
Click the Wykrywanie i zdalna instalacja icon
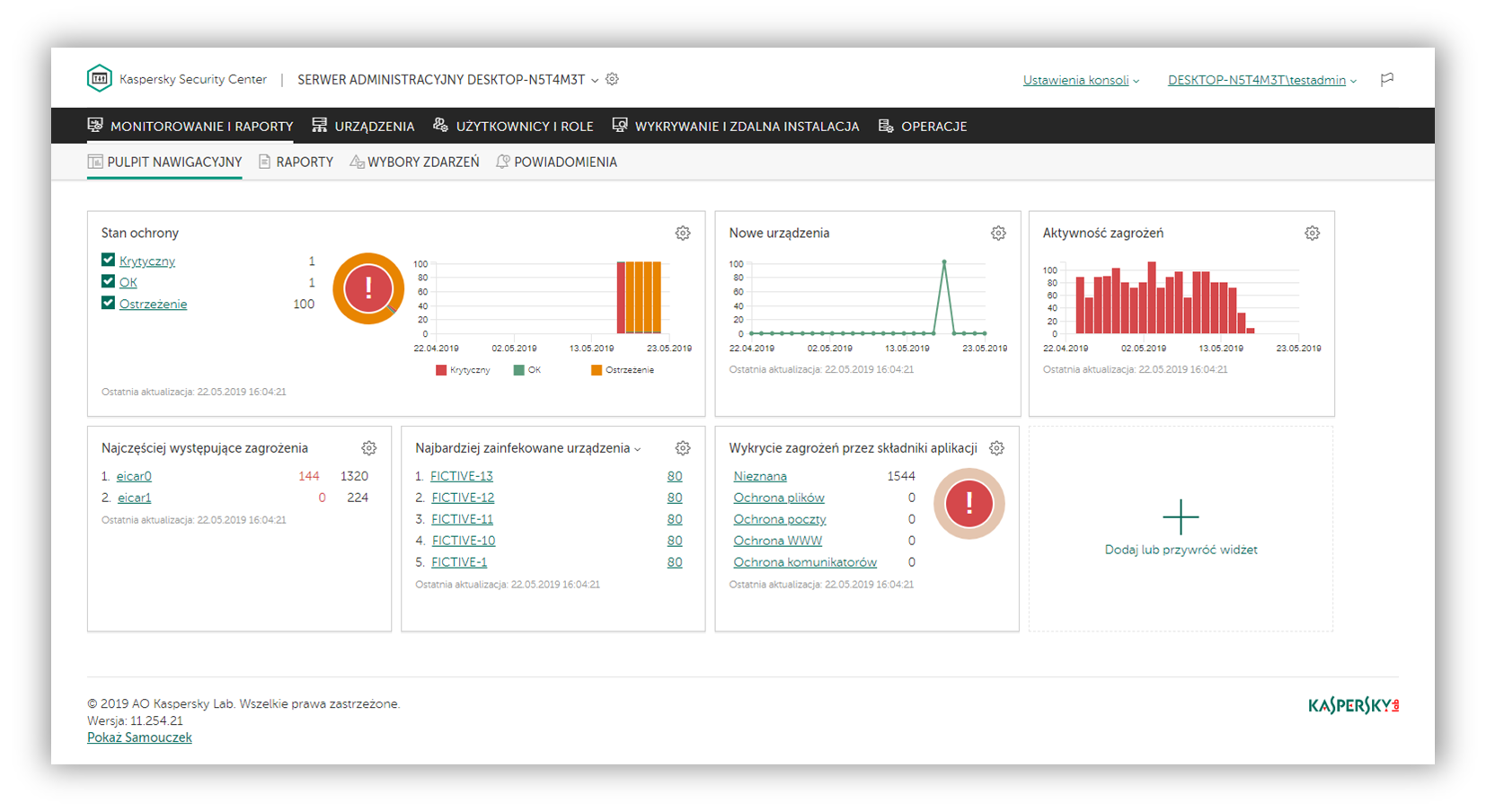coord(620,125)
